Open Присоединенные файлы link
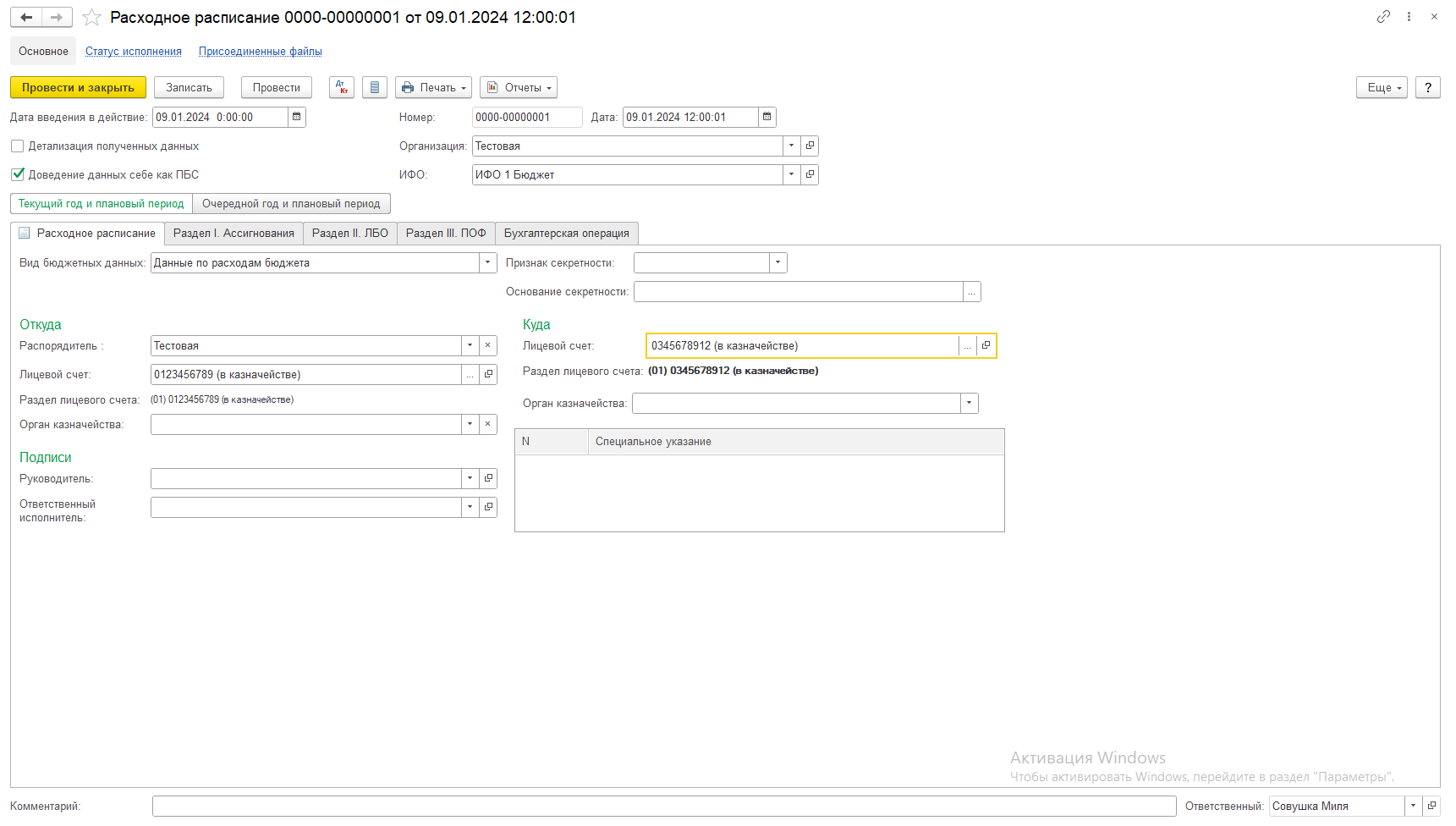 click(261, 51)
